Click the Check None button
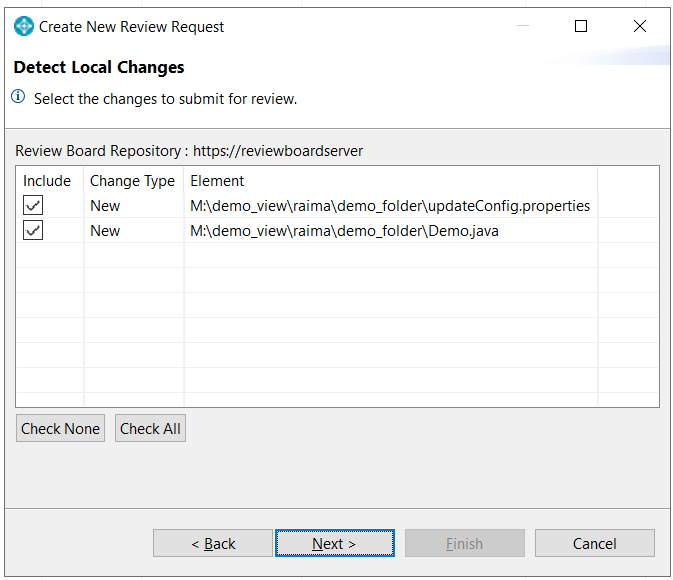Image resolution: width=673 pixels, height=580 pixels. pos(61,428)
